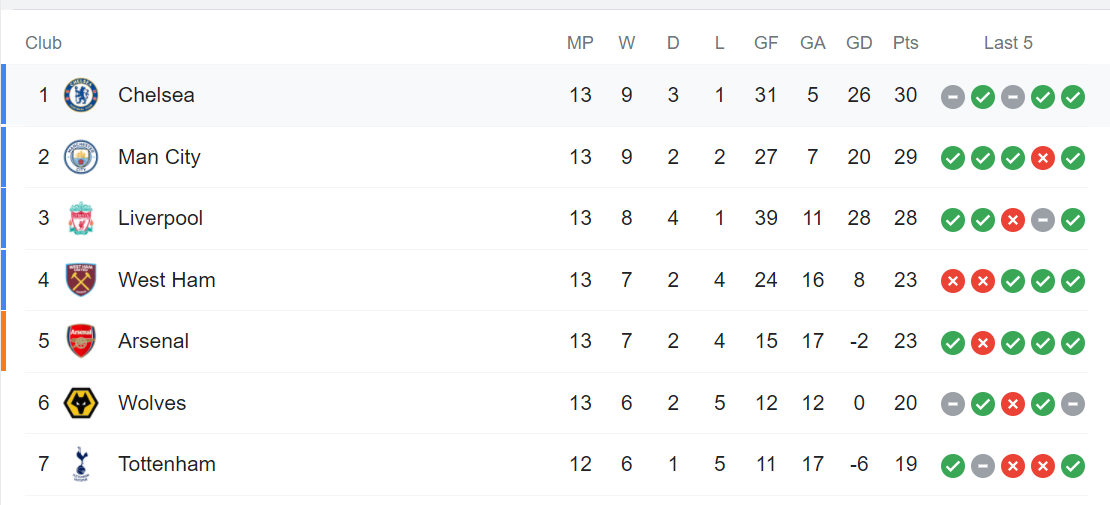Select the Arsenal team name

pos(154,341)
